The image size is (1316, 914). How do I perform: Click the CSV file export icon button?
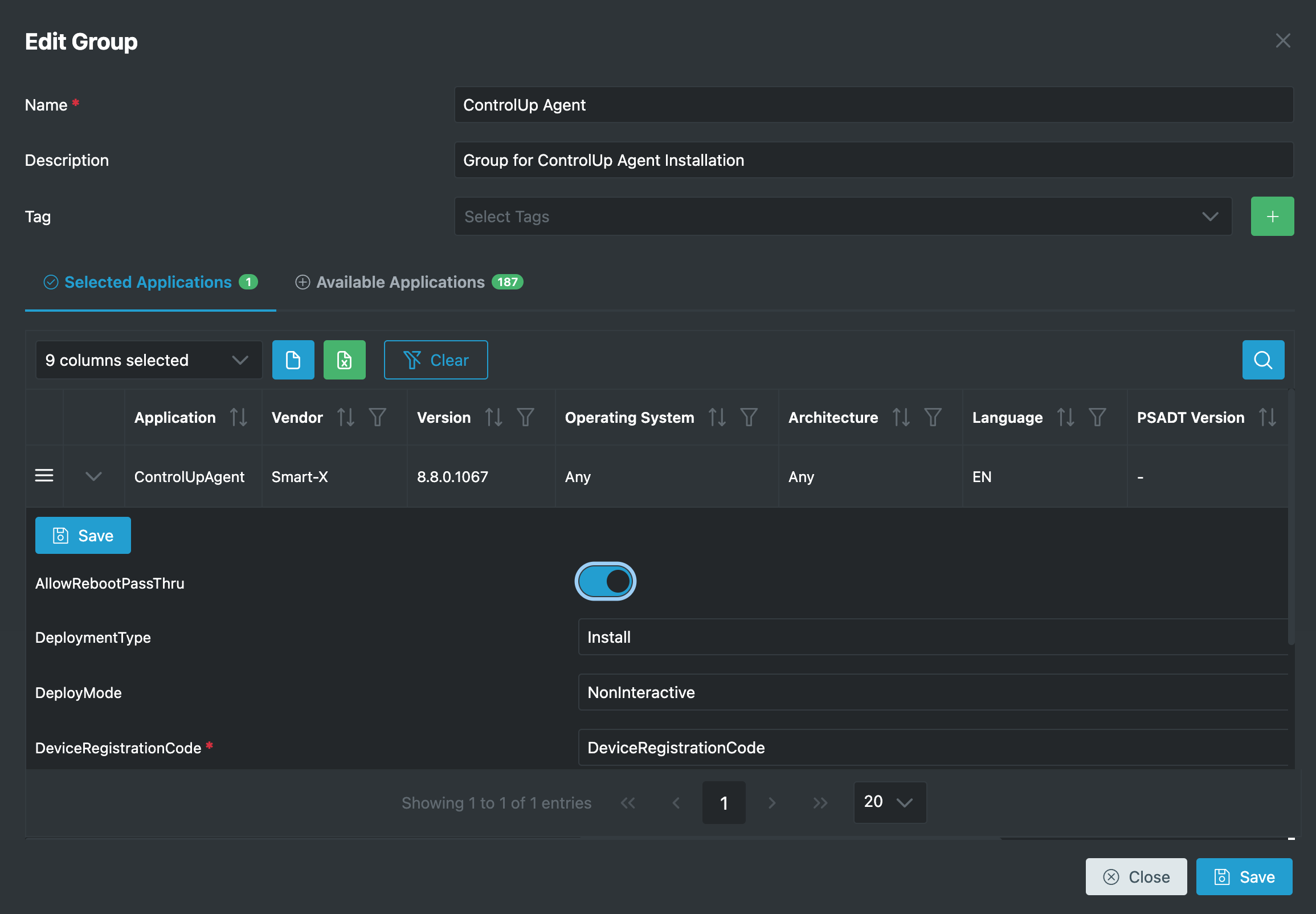click(293, 360)
